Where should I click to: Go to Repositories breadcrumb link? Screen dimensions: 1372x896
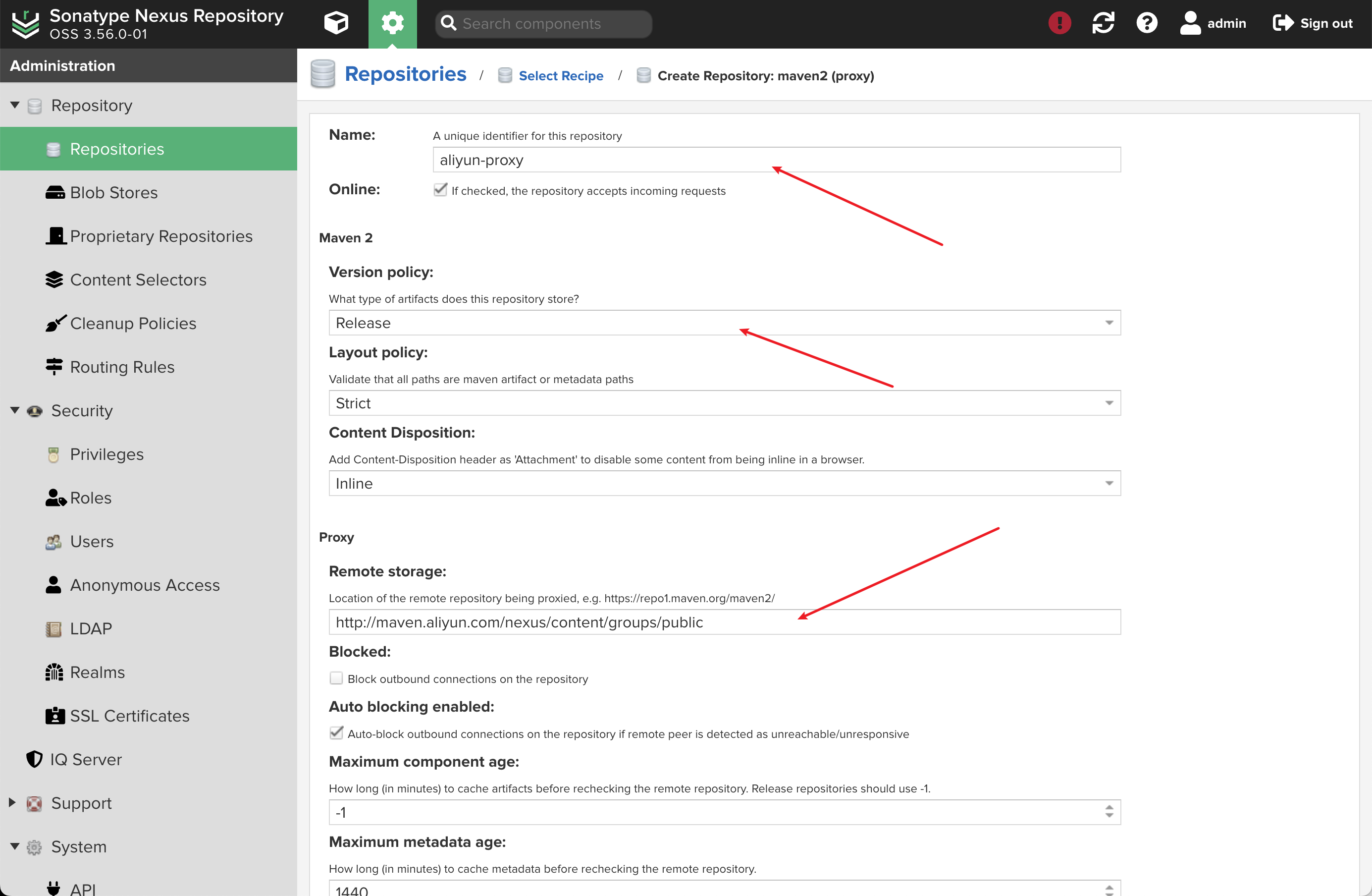(x=405, y=74)
